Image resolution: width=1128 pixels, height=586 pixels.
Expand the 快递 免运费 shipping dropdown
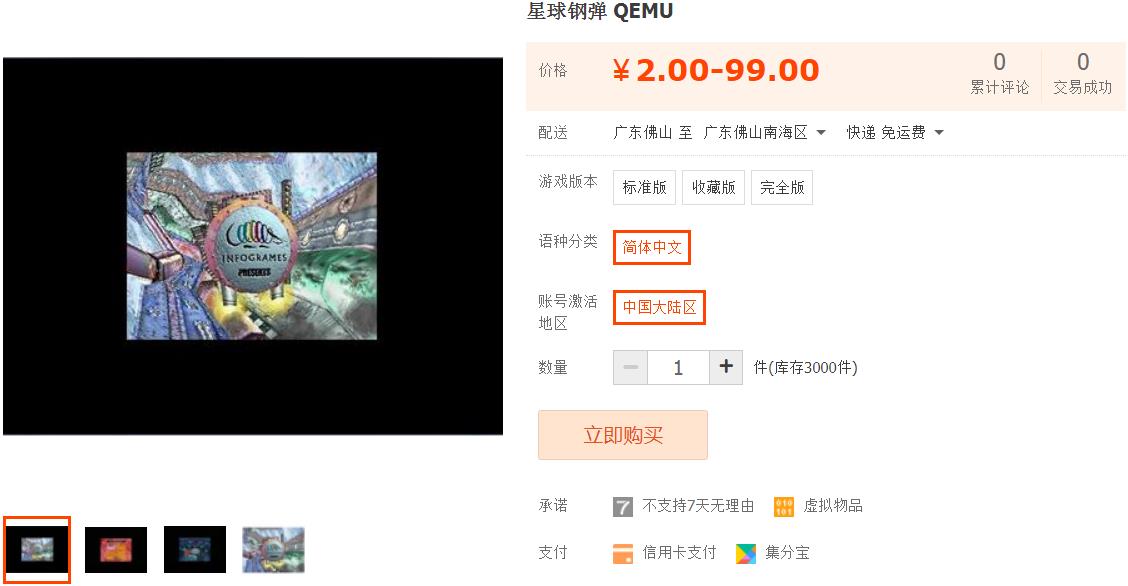click(895, 132)
